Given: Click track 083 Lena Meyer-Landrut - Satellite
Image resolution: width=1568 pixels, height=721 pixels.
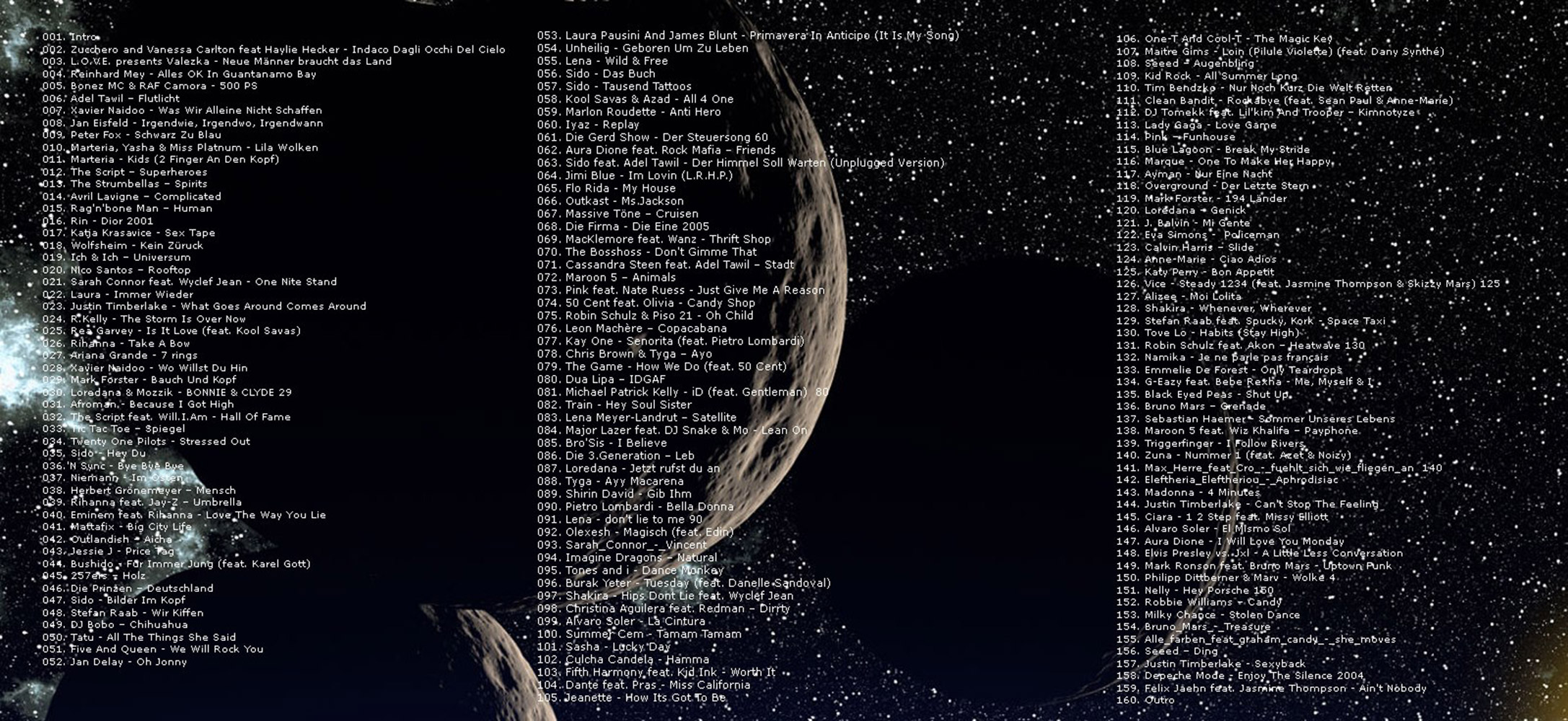Looking at the screenshot, I should (x=636, y=417).
